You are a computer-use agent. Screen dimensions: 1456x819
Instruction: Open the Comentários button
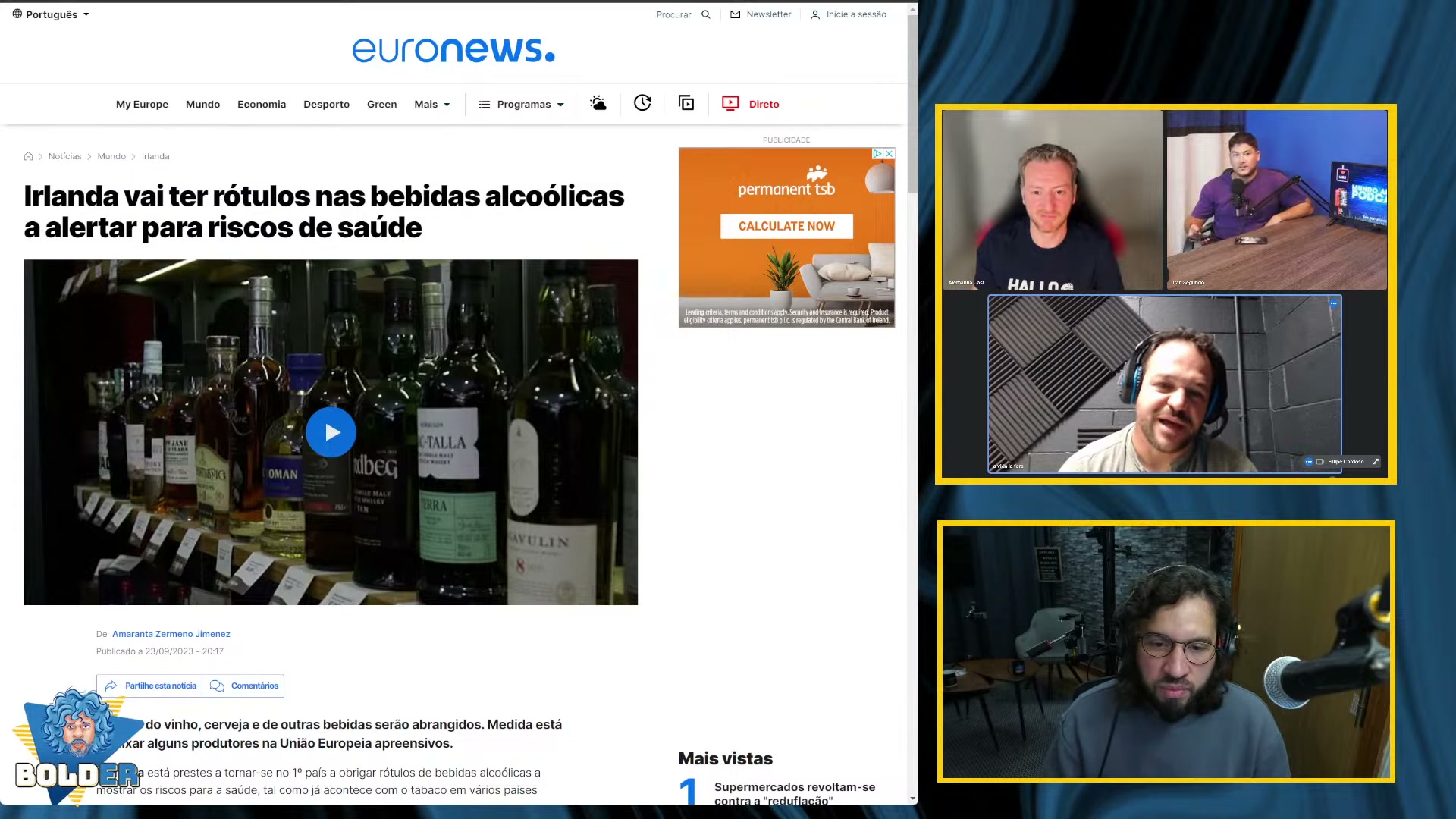pyautogui.click(x=243, y=686)
